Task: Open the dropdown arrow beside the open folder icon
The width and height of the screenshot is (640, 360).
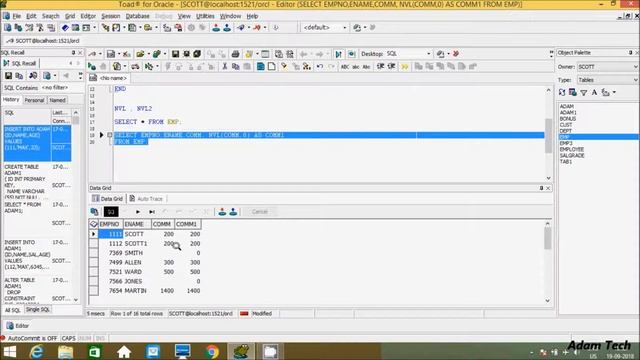Action: pos(148,54)
